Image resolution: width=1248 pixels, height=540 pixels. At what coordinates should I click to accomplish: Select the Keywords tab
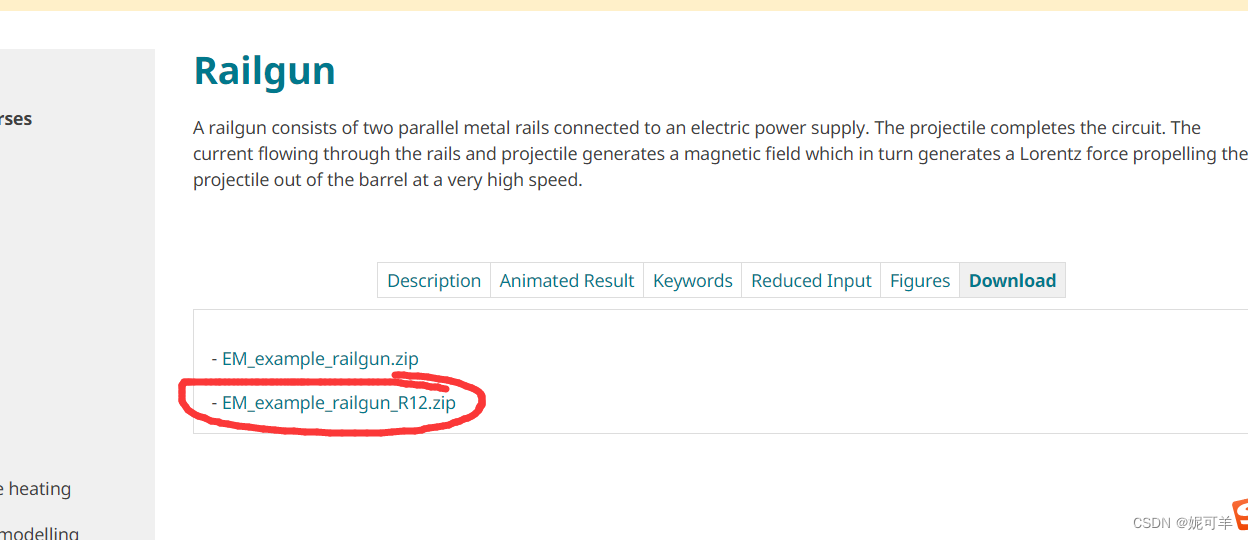point(693,281)
